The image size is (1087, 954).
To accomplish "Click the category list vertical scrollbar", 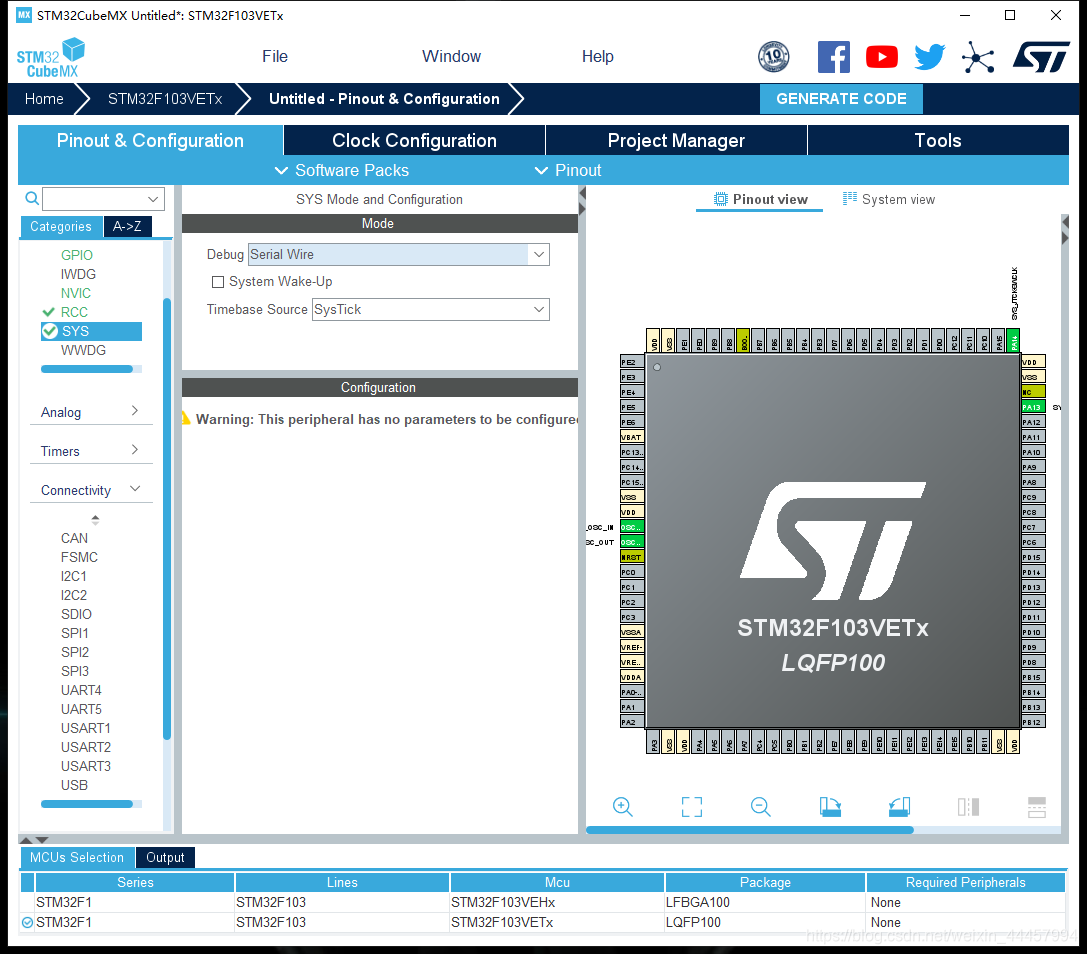I will click(x=167, y=519).
